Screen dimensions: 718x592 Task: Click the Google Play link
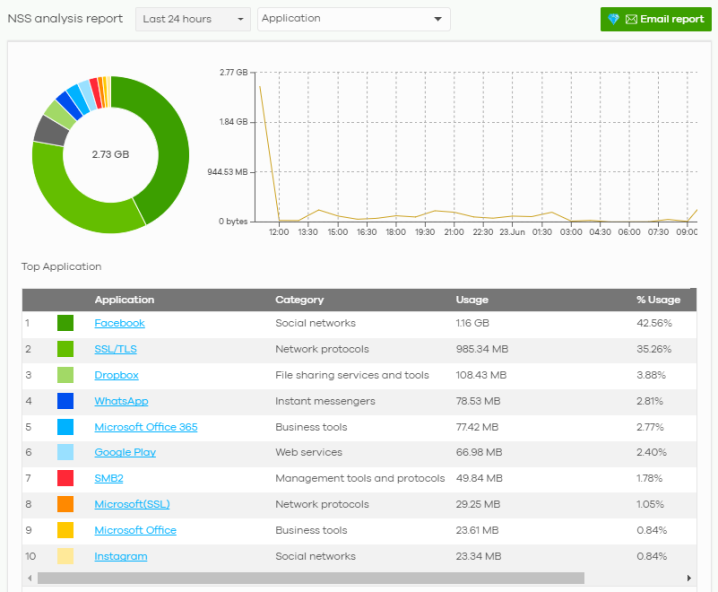[125, 453]
